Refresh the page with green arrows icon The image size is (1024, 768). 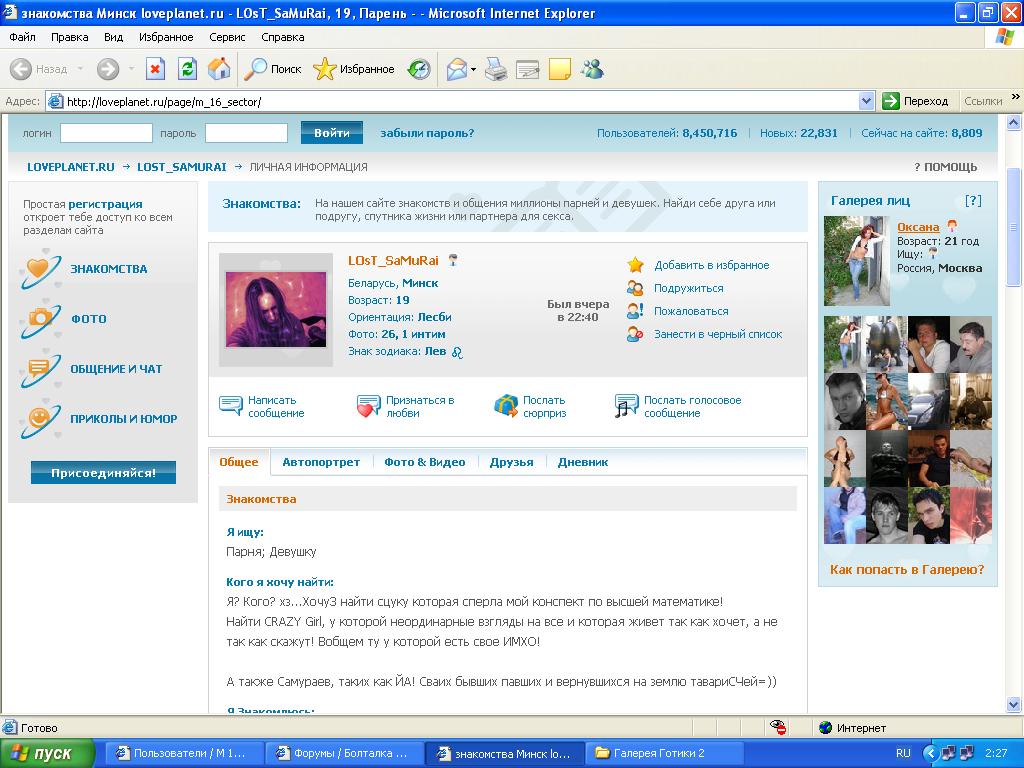coord(187,69)
